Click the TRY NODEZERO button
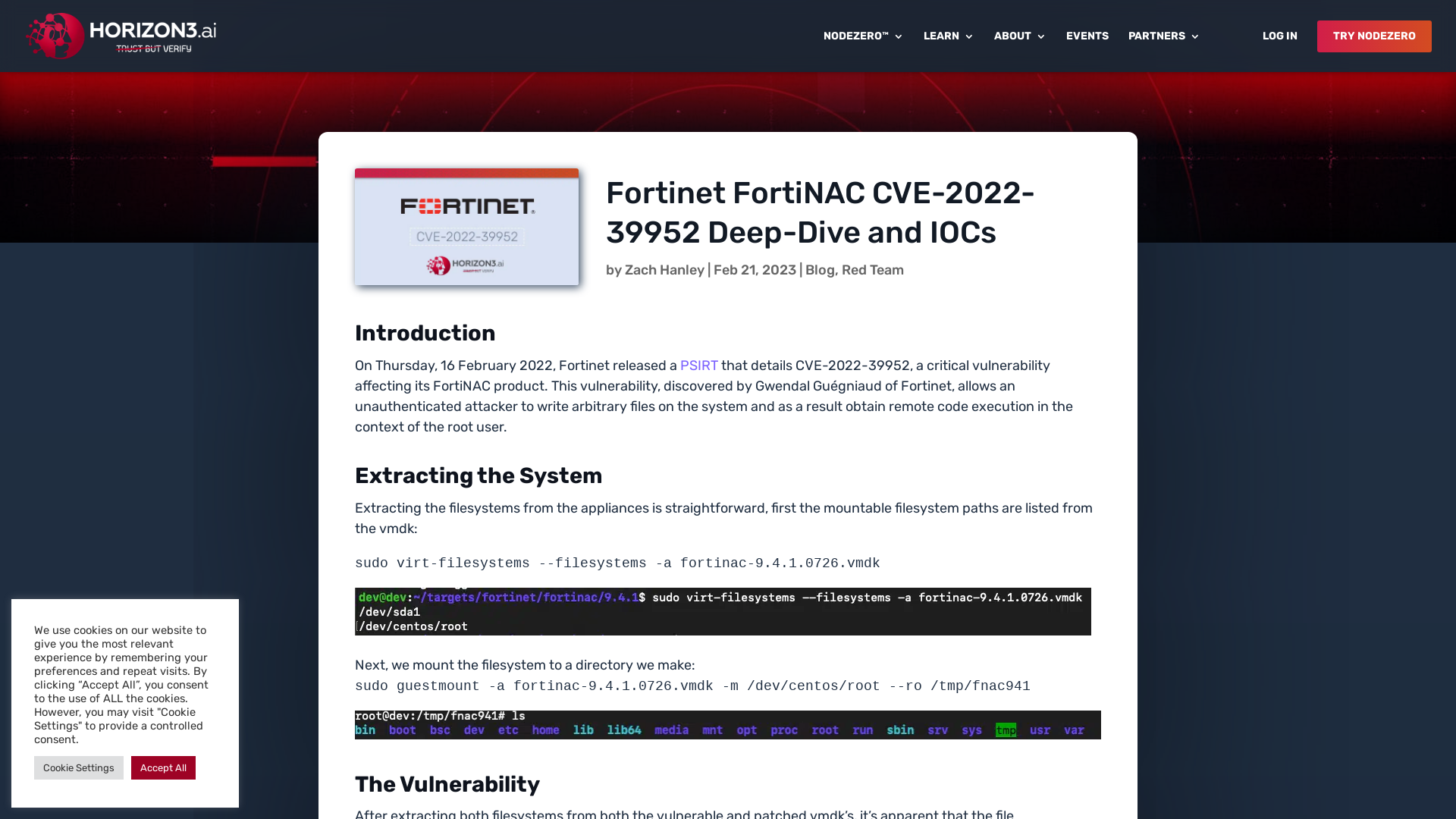Screen dimensions: 1456x819 click(x=1374, y=36)
